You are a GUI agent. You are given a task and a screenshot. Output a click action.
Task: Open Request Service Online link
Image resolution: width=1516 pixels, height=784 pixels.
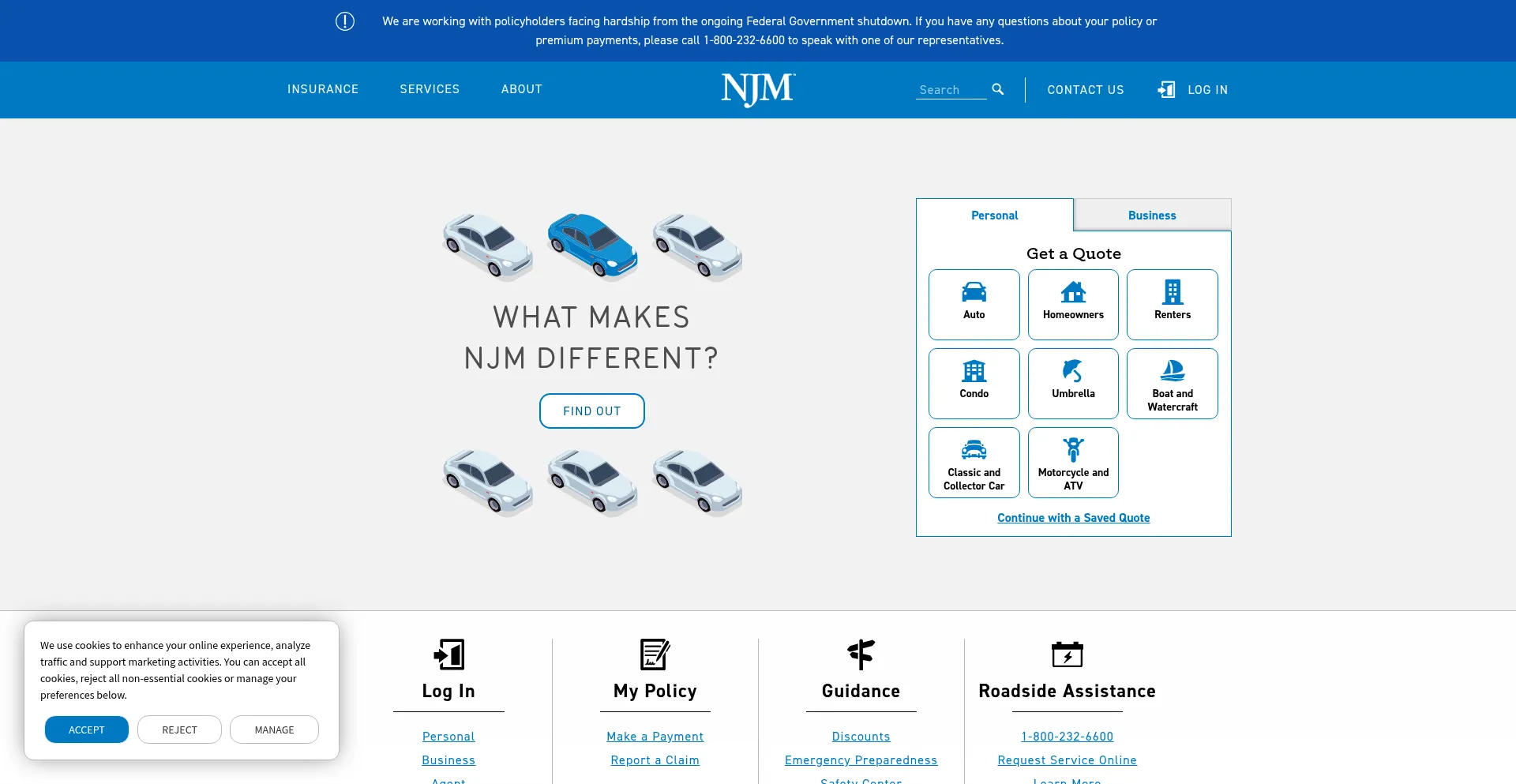tap(1068, 760)
